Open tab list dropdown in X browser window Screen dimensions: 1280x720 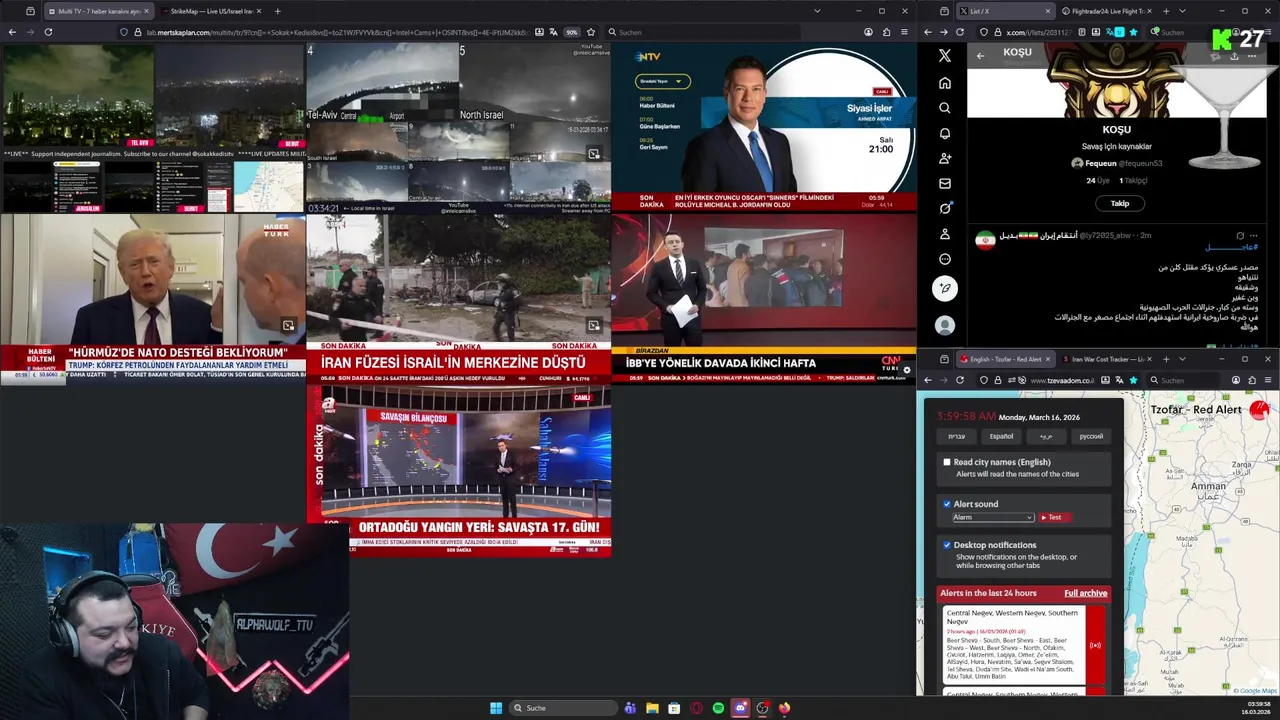(x=1182, y=11)
